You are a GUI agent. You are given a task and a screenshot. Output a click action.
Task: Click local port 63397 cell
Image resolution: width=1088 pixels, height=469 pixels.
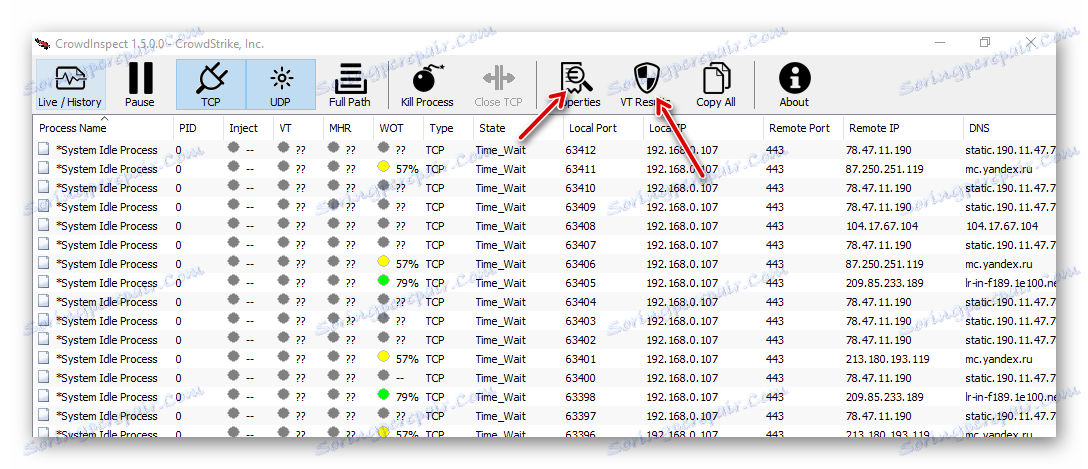tap(581, 416)
